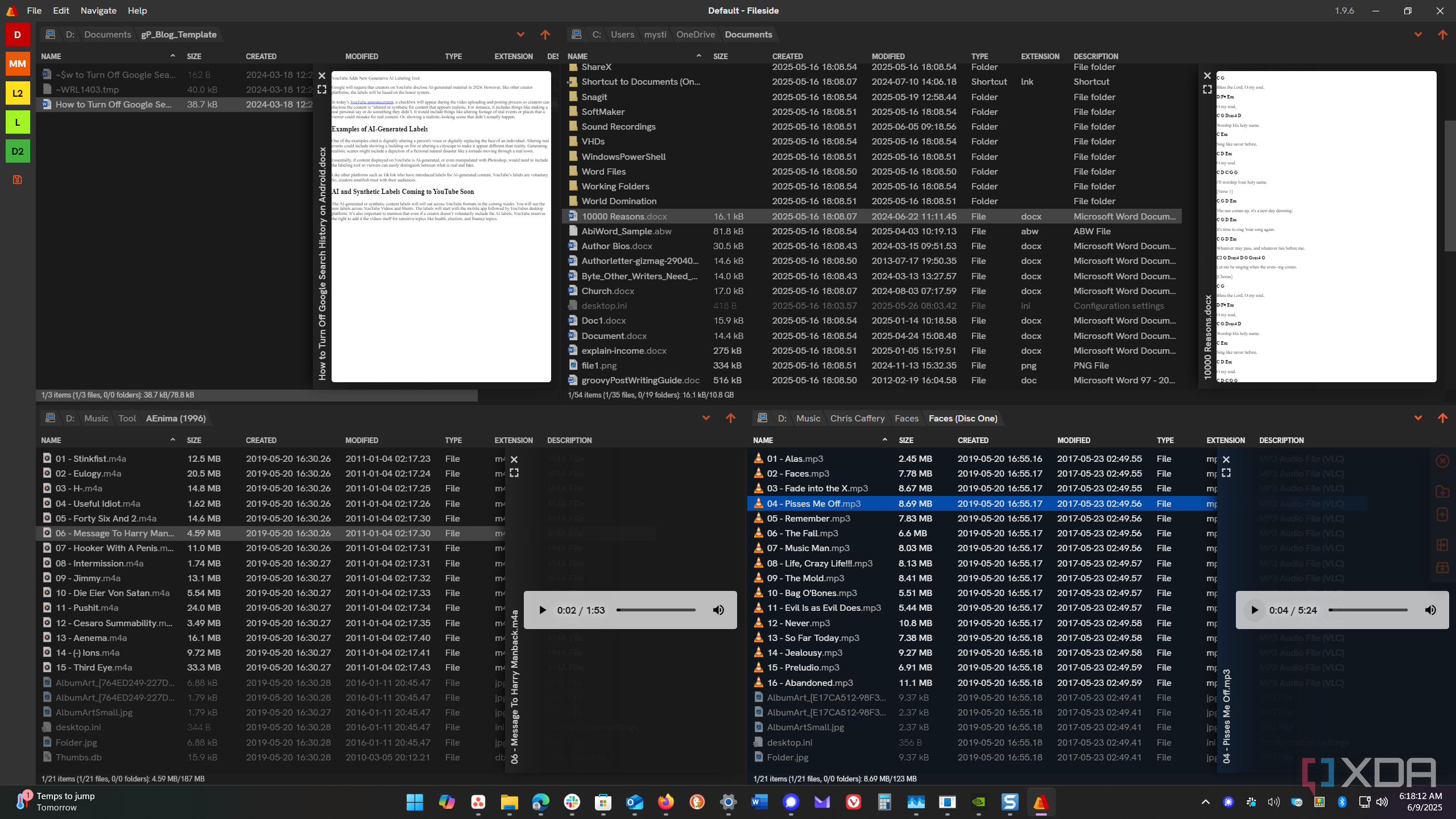Select the yellow L2 layout

[x=18, y=93]
